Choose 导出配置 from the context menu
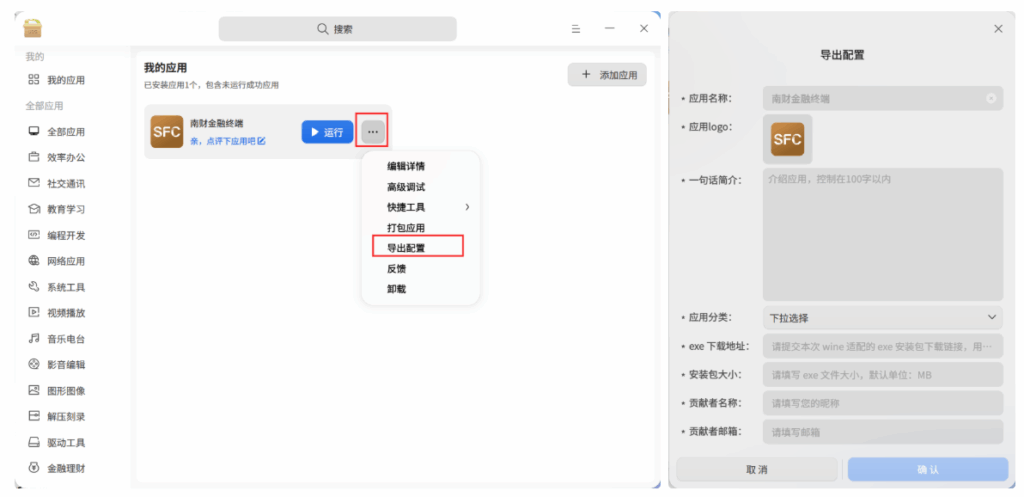Viewport: 1024px width, 497px height. (406, 248)
